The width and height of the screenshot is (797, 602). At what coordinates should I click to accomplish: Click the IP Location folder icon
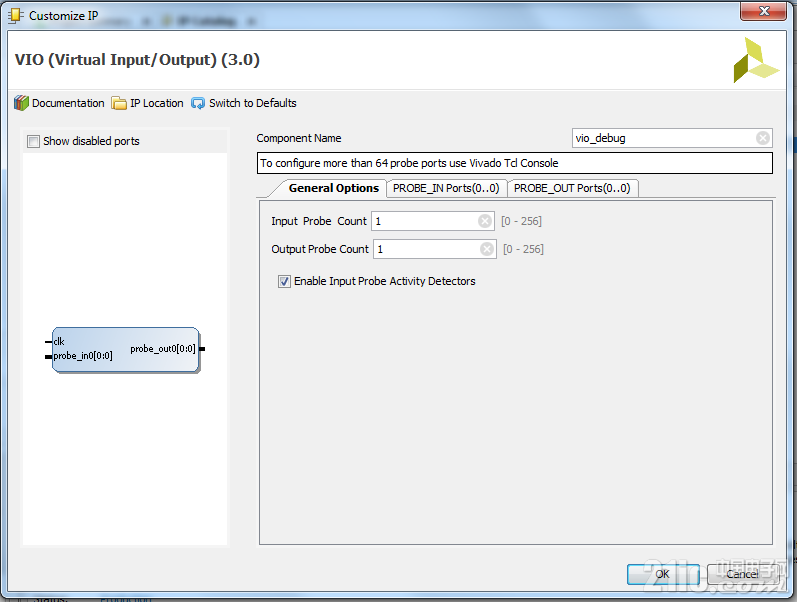pyautogui.click(x=119, y=103)
